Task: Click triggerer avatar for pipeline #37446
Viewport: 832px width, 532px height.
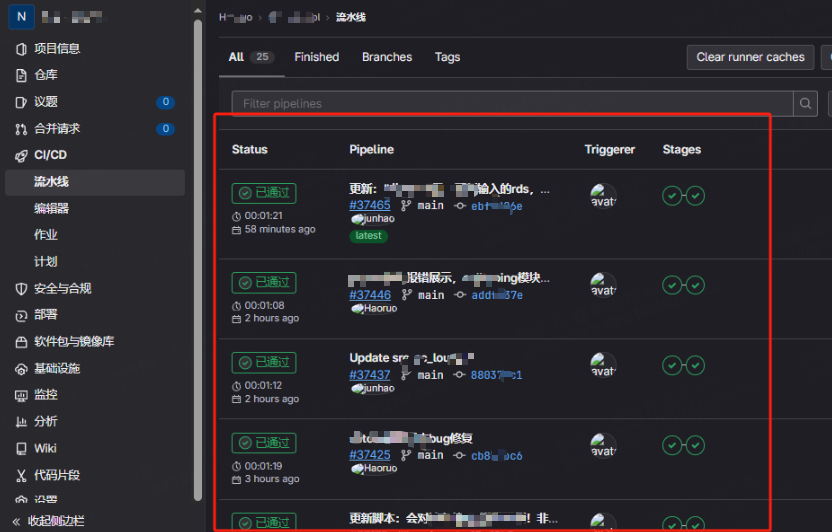Action: (603, 285)
